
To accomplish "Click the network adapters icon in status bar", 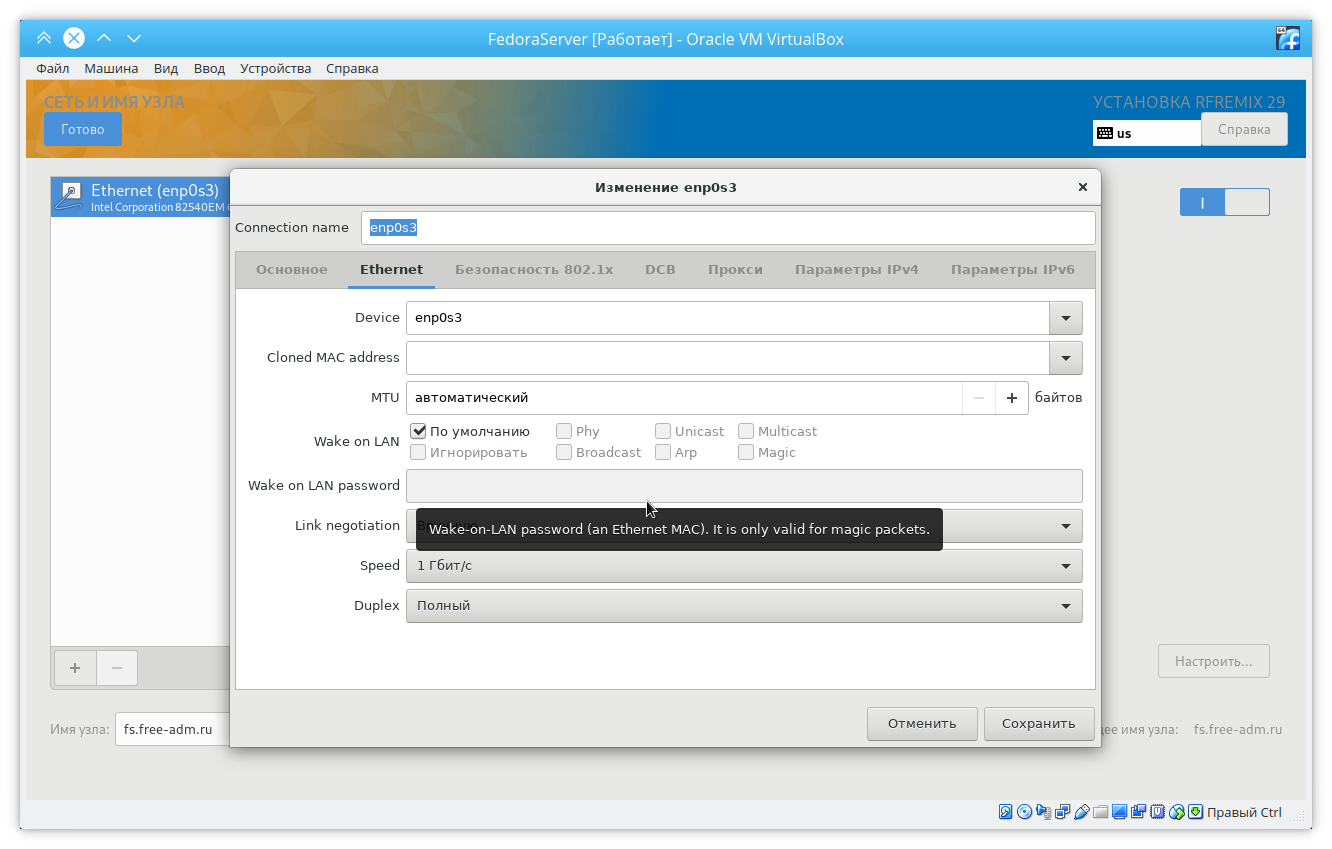I will point(1063,812).
